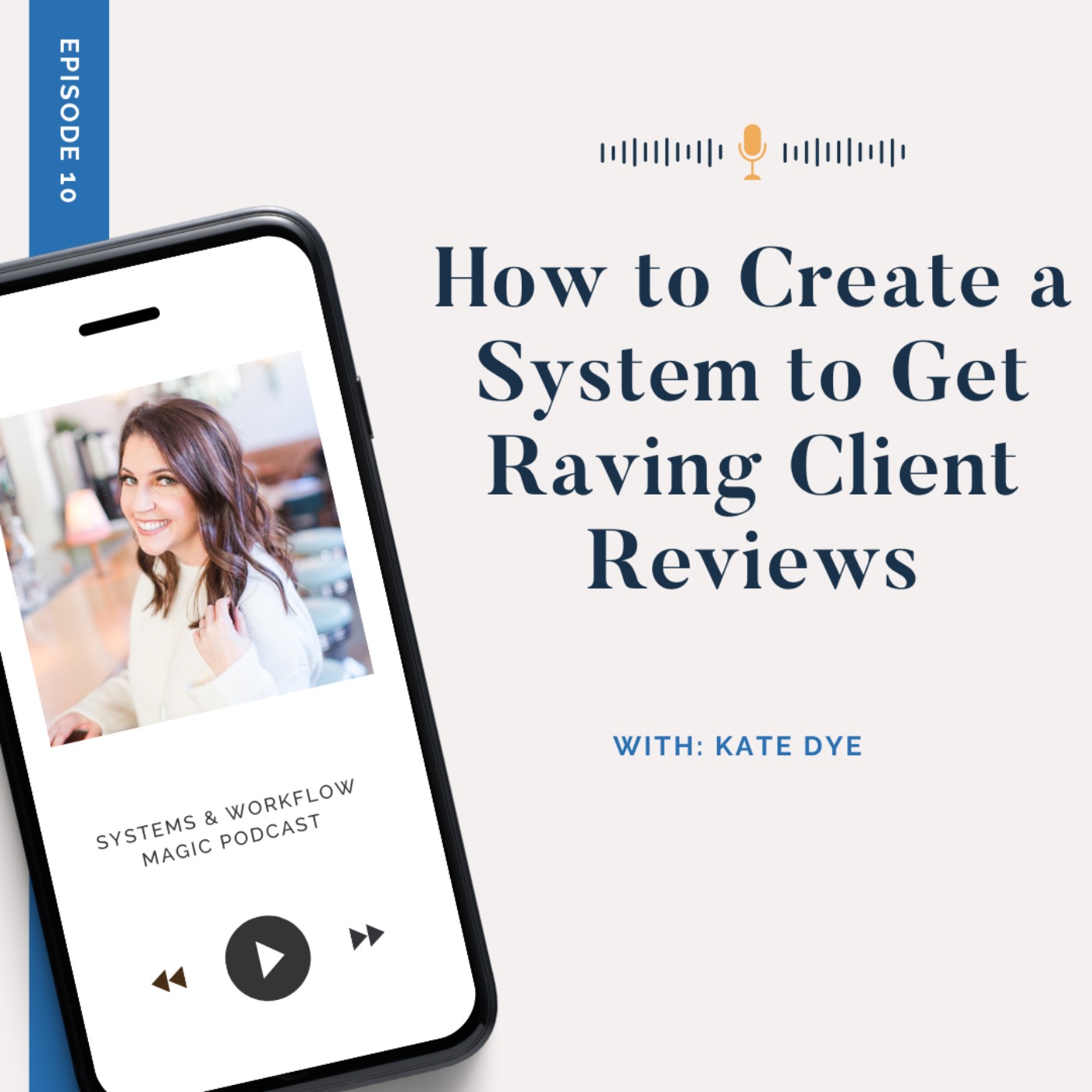
Task: Click the orange microphone icon
Action: pos(752,152)
